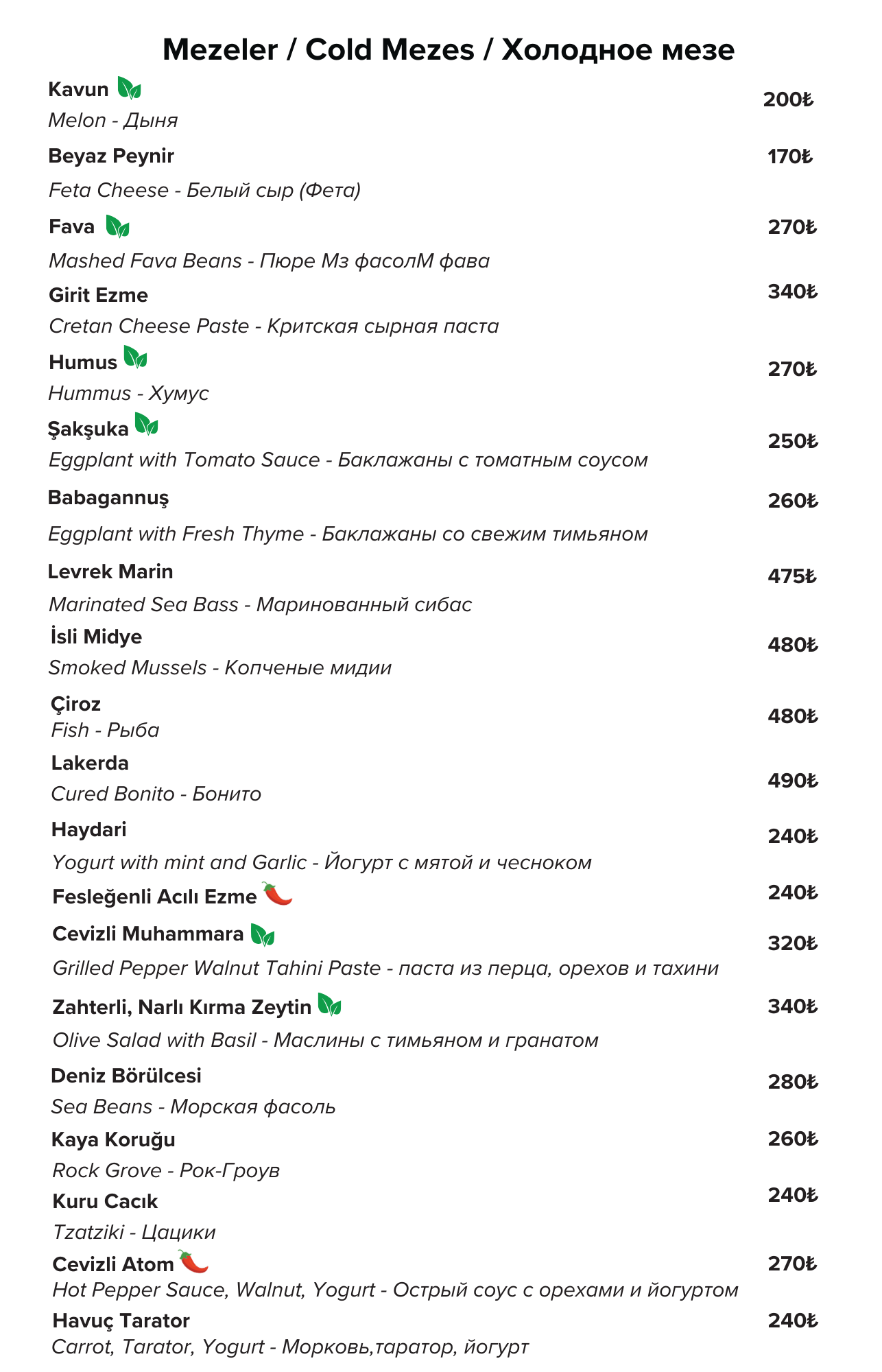882x1372 pixels.
Task: Click the chili pepper icon beside Cevizli Atom
Action: [x=193, y=1261]
